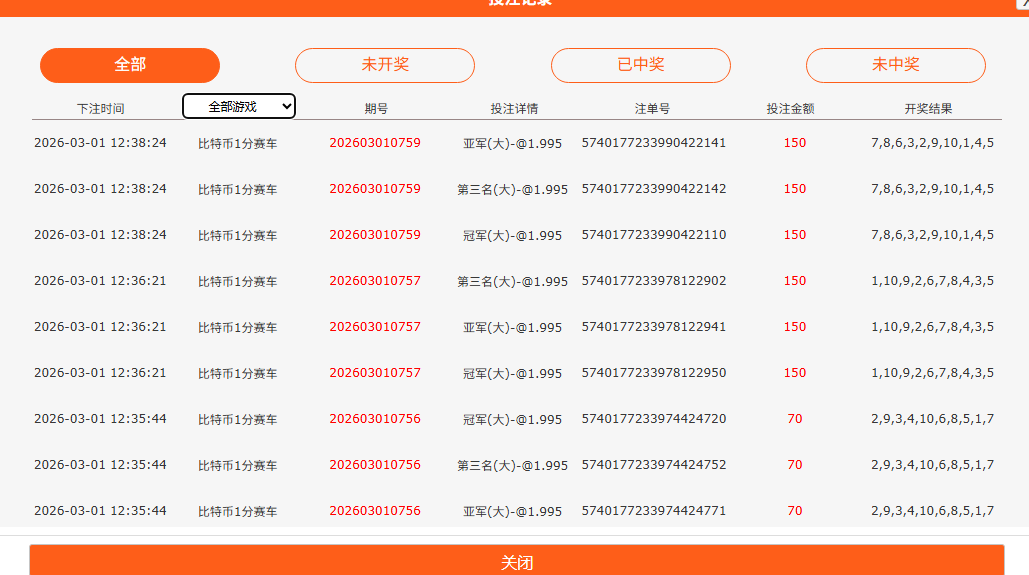Switch to the 全部 tab
Screen dimensions: 1029x575
[x=130, y=65]
